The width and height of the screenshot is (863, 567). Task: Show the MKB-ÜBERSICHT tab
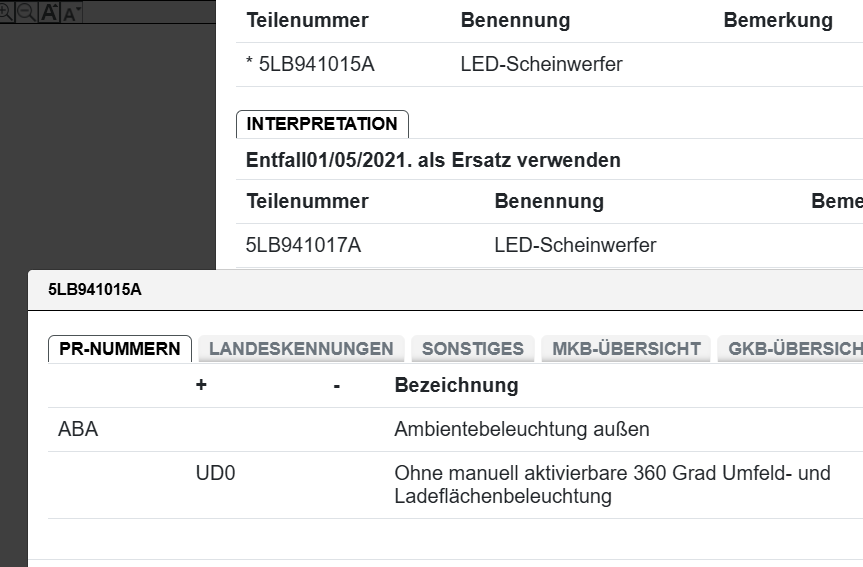coord(625,349)
